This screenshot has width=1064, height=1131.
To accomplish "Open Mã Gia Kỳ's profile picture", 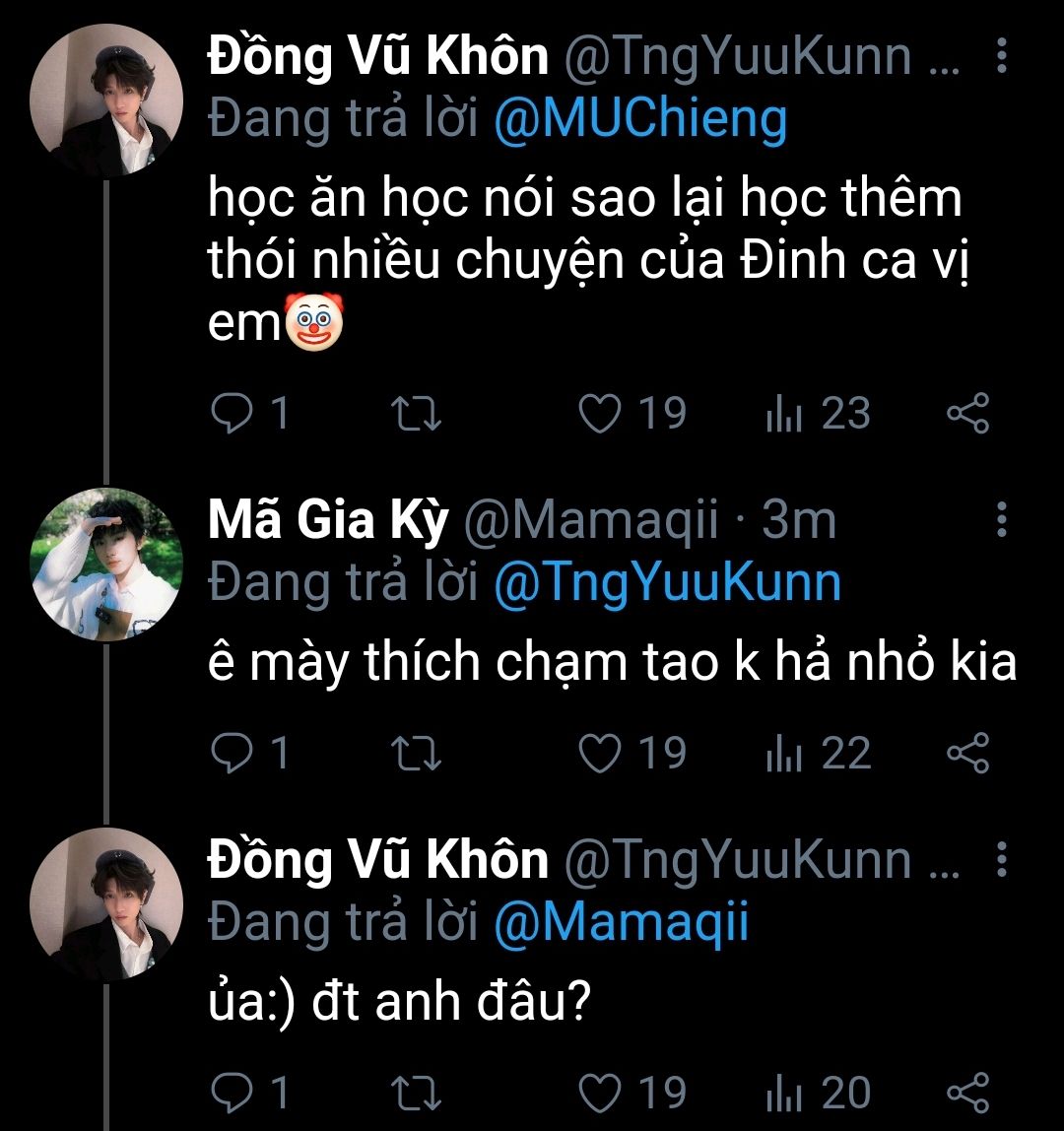I will (107, 564).
